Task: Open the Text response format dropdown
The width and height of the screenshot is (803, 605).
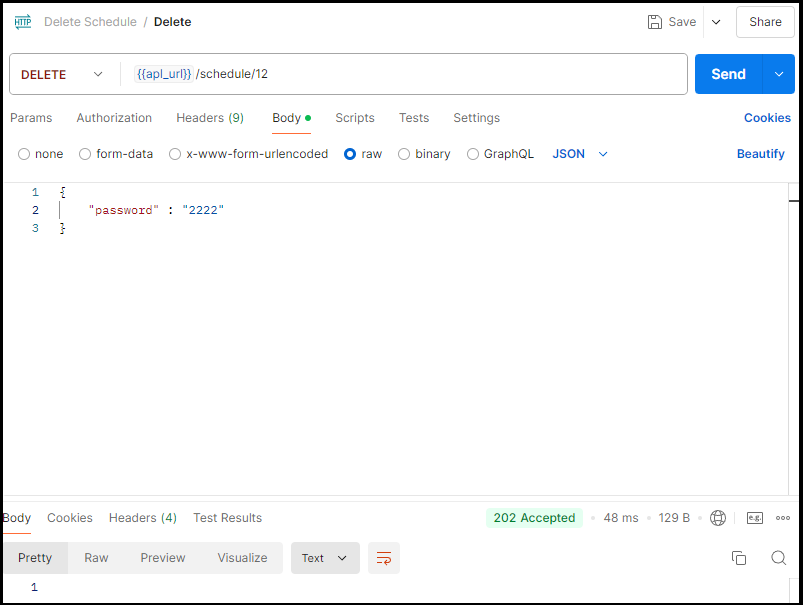Action: [325, 558]
